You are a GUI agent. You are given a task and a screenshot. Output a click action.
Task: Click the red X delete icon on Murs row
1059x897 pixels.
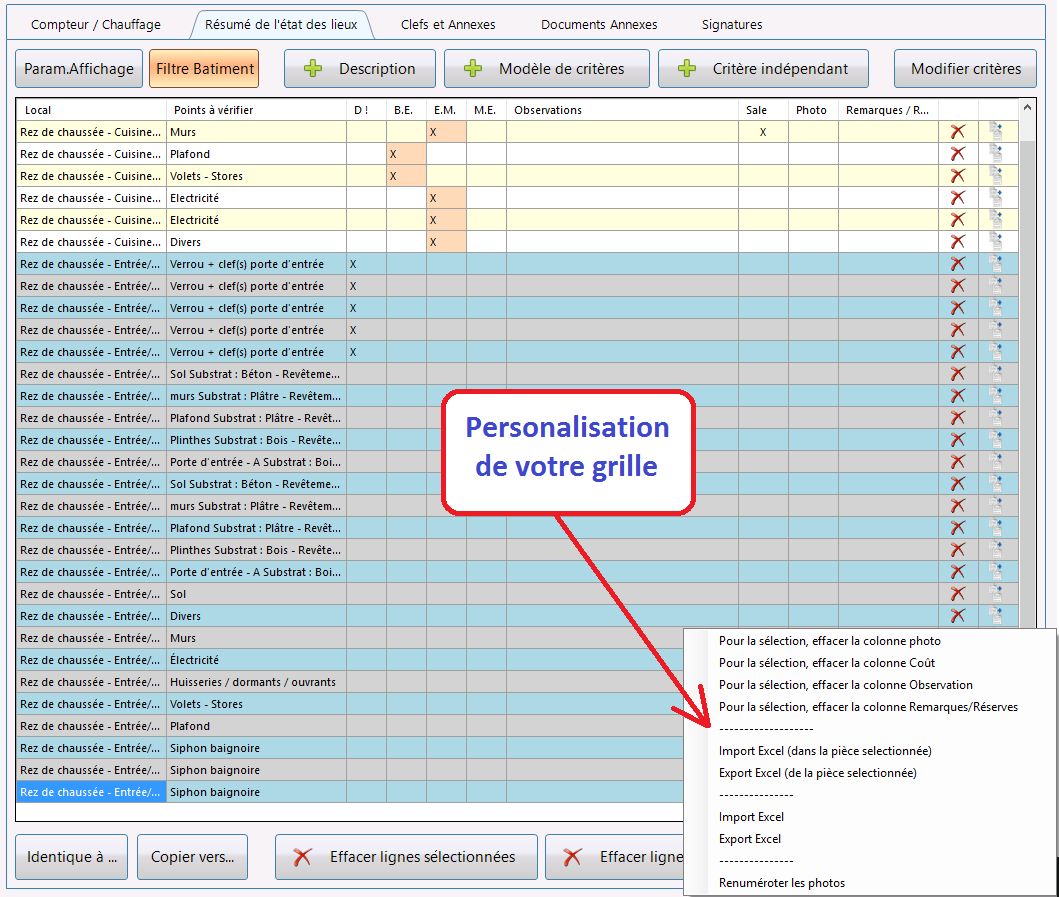pos(958,132)
